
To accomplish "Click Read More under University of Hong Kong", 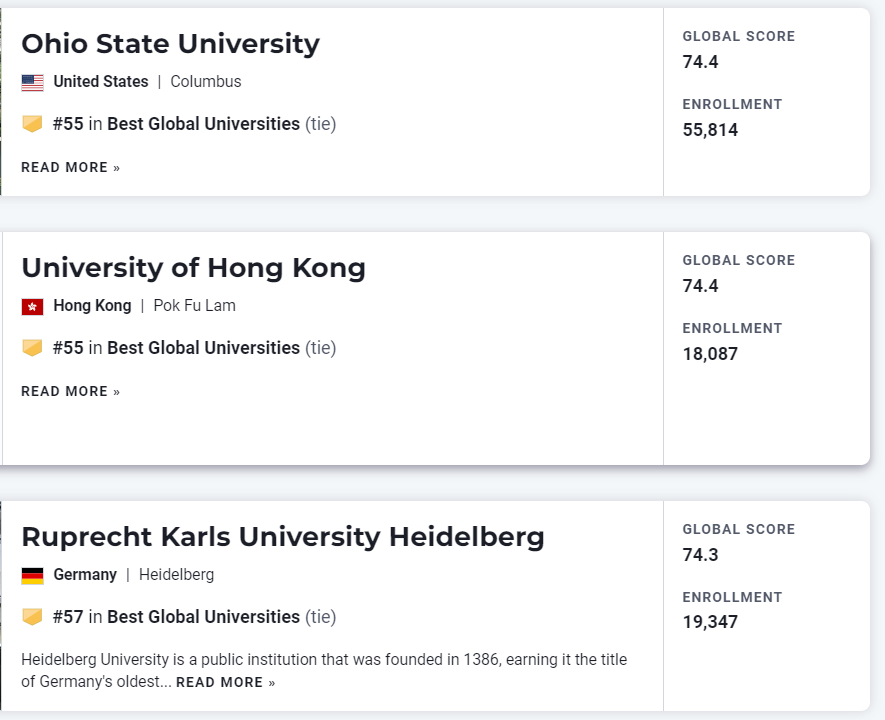I will 70,392.
